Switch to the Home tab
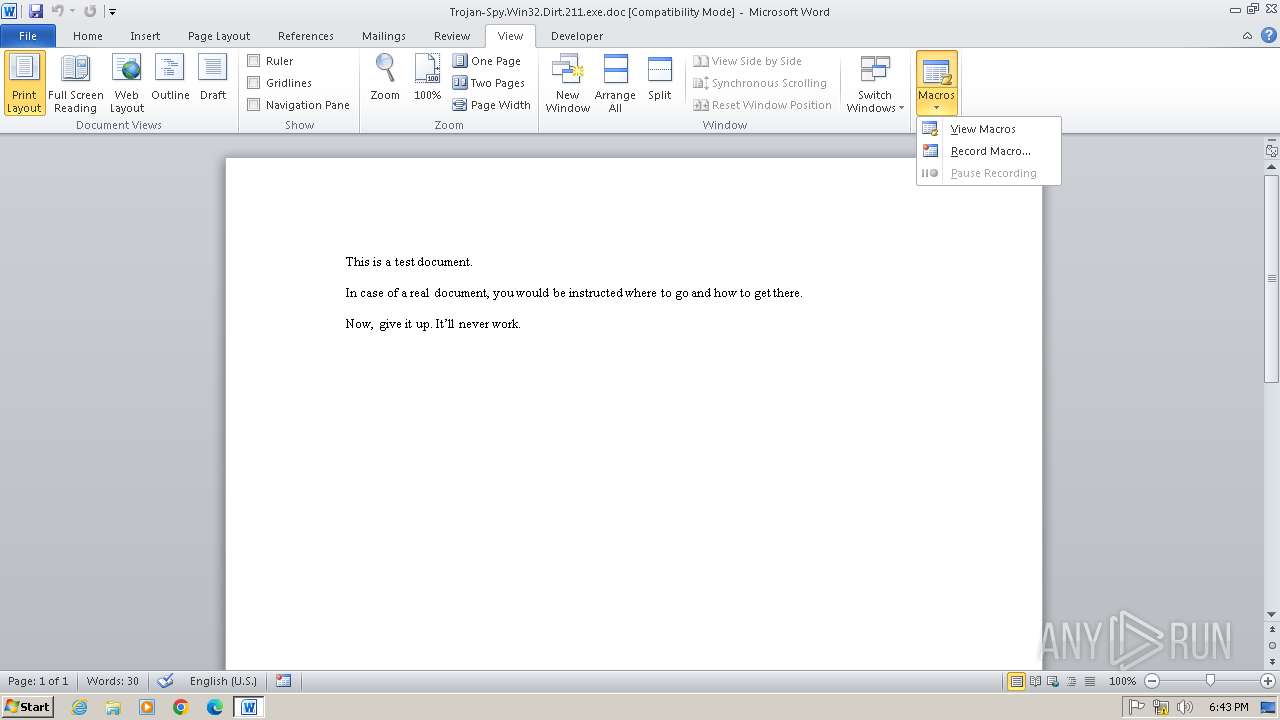This screenshot has height=720, width=1280. pos(87,36)
